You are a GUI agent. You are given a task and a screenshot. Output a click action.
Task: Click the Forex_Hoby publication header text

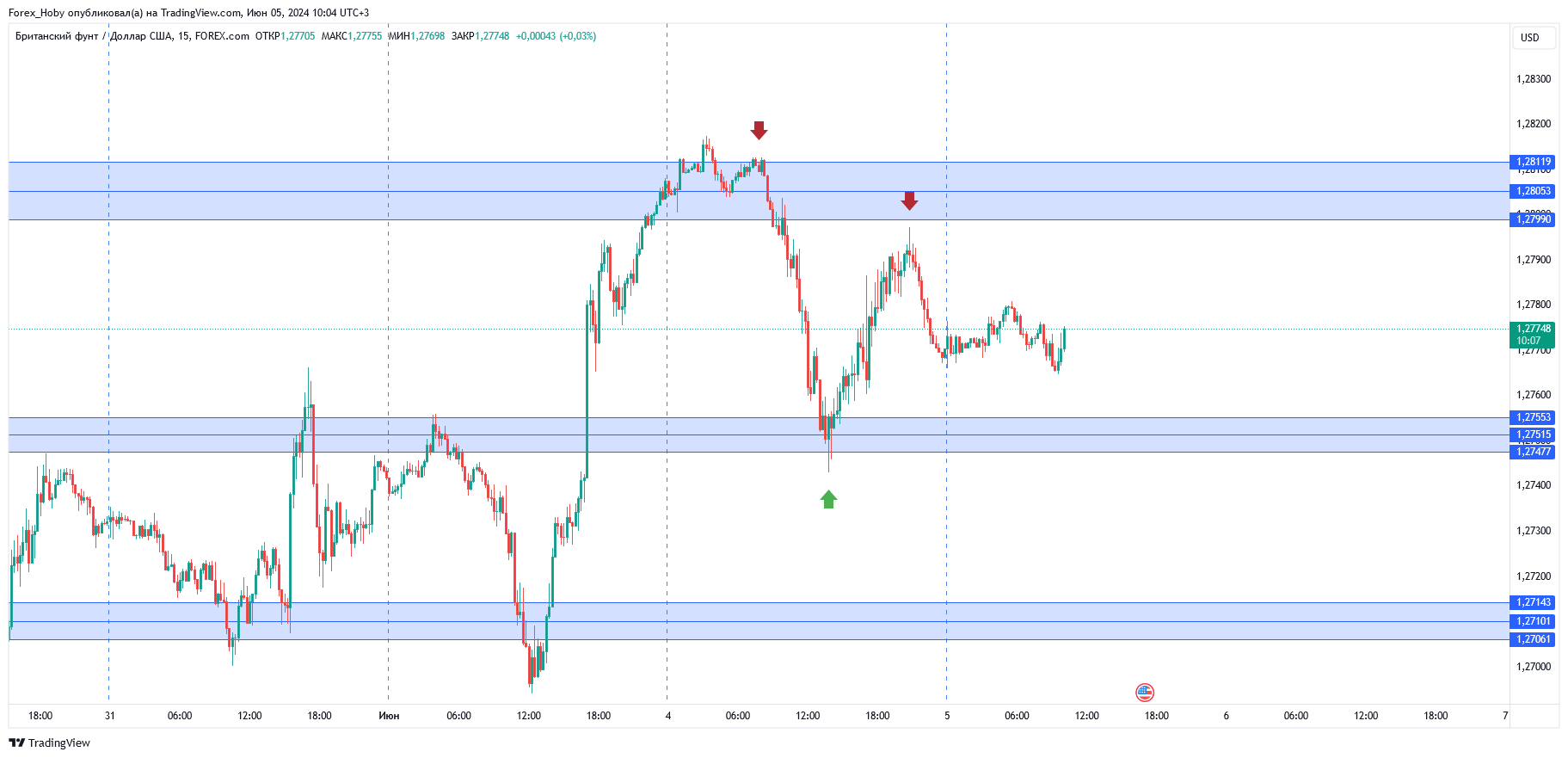pyautogui.click(x=188, y=13)
